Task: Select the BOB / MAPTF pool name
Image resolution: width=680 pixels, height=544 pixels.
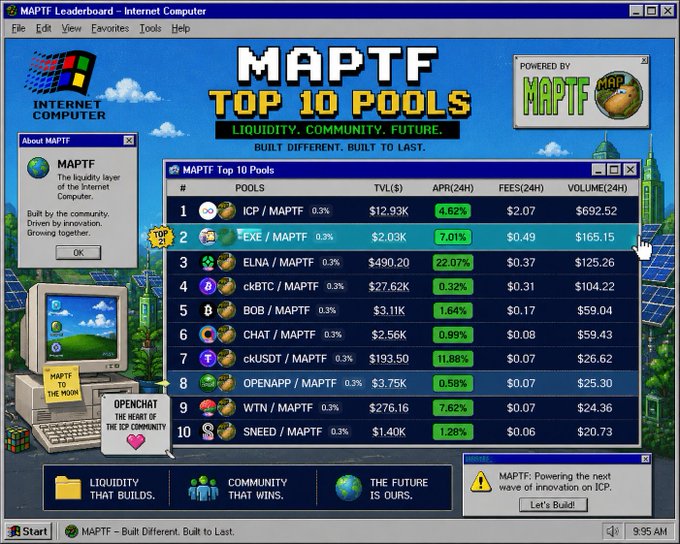Action: coord(276,311)
